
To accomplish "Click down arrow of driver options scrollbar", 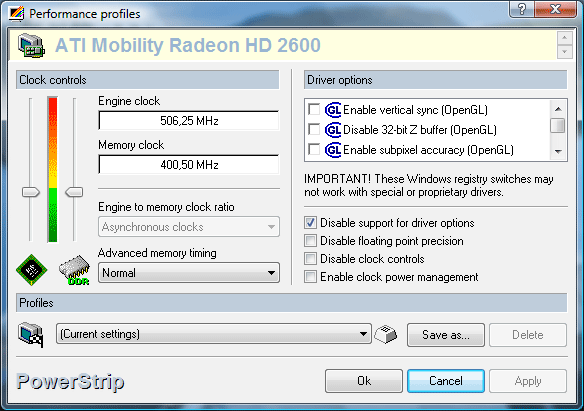I will [x=558, y=152].
